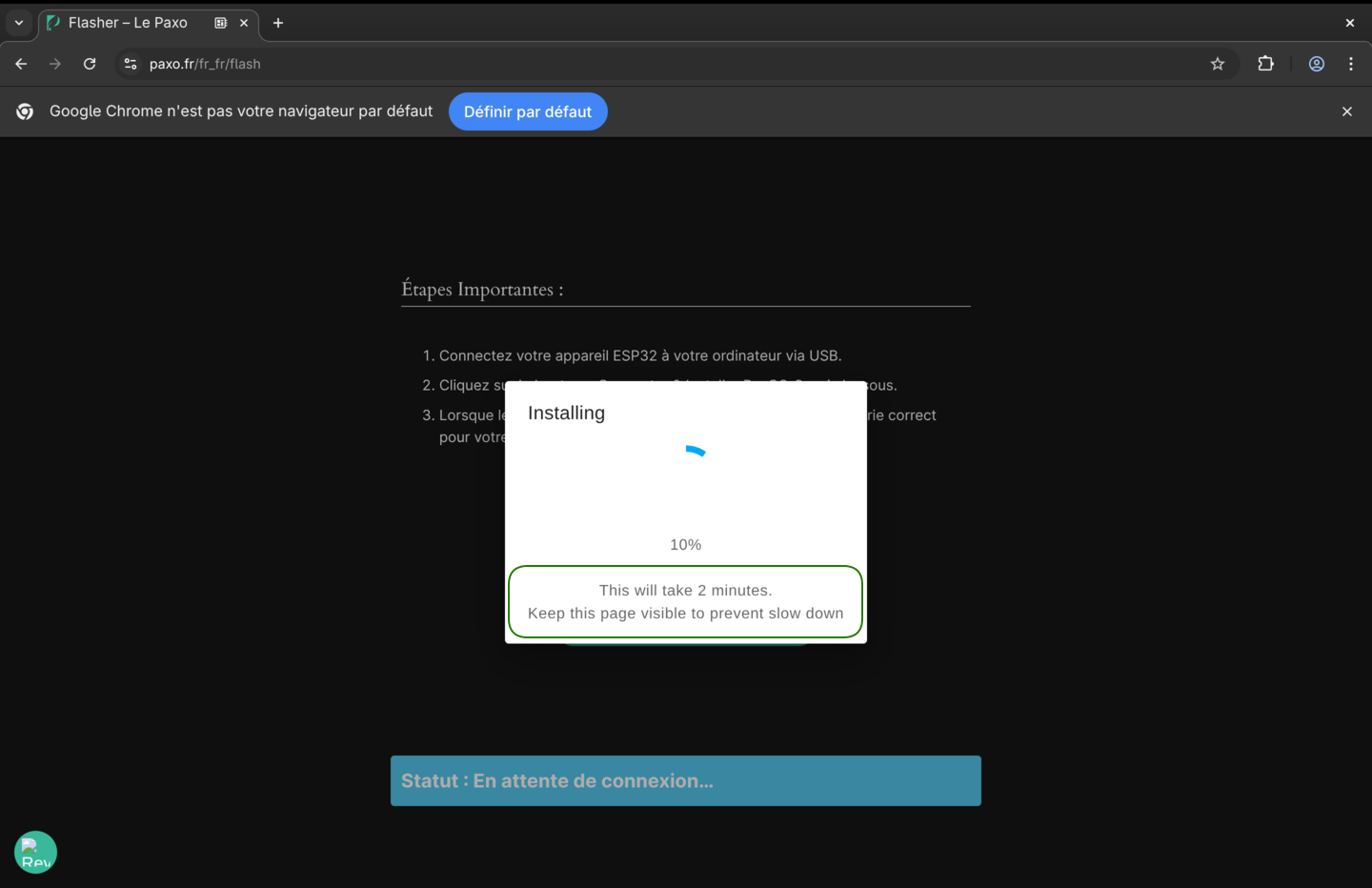Image resolution: width=1372 pixels, height=888 pixels.
Task: Click the forward navigation arrow
Action: click(x=54, y=64)
